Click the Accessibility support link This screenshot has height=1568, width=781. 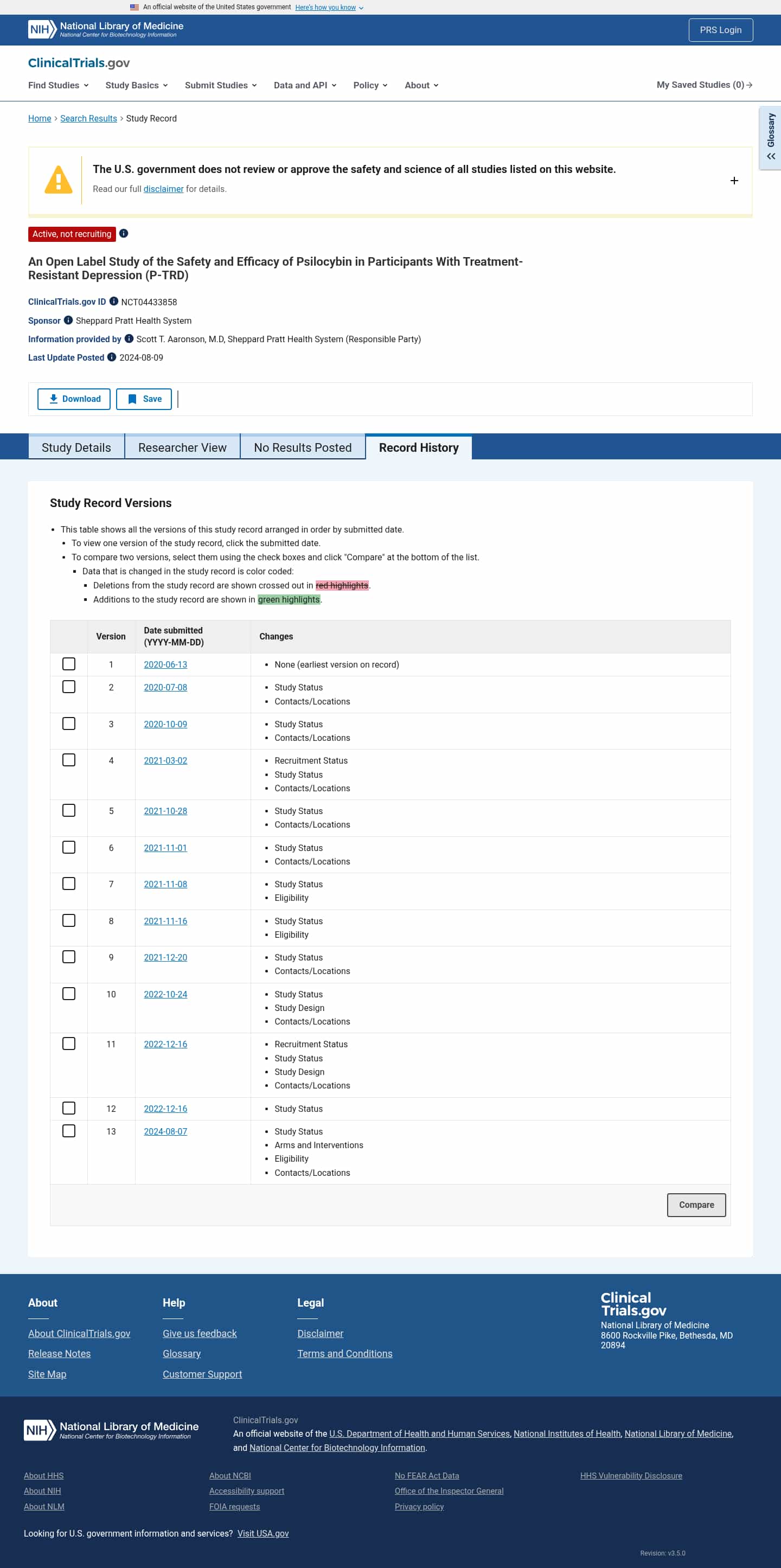247,1490
